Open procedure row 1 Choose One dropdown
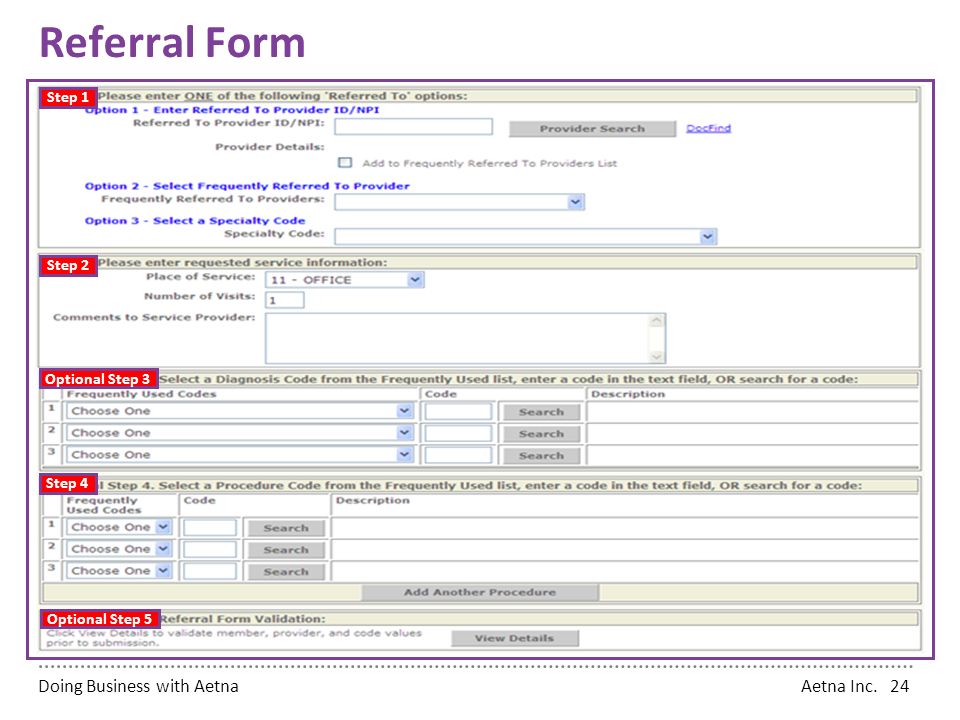960x720 pixels. [x=119, y=527]
